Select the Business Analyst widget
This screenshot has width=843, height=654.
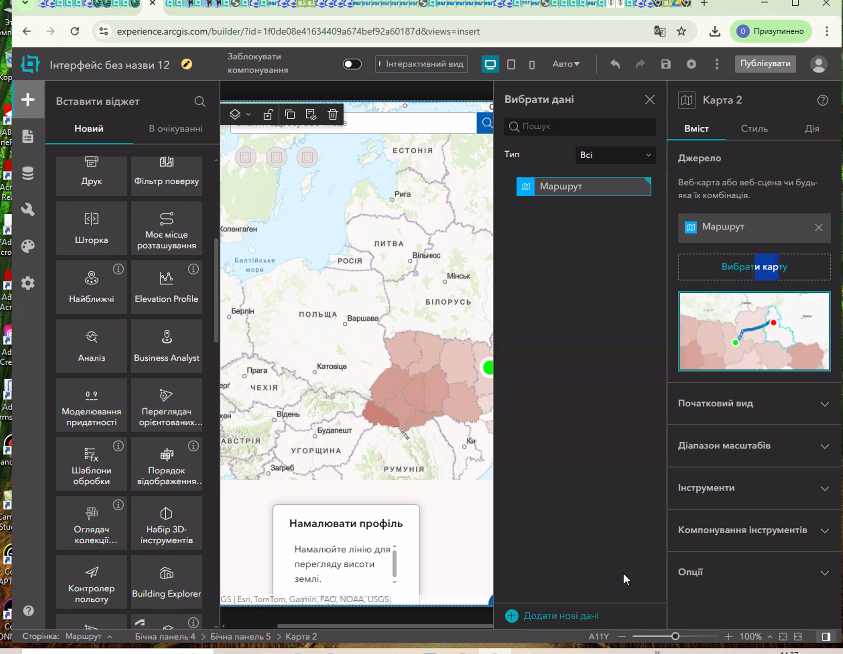click(x=166, y=345)
